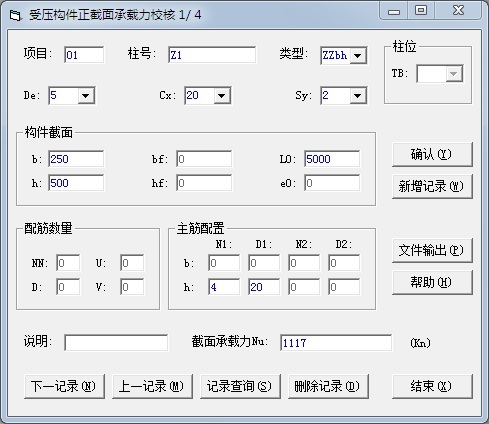Click the b row N1 field in 主筋配置
The image size is (489, 424).
coord(224,263)
